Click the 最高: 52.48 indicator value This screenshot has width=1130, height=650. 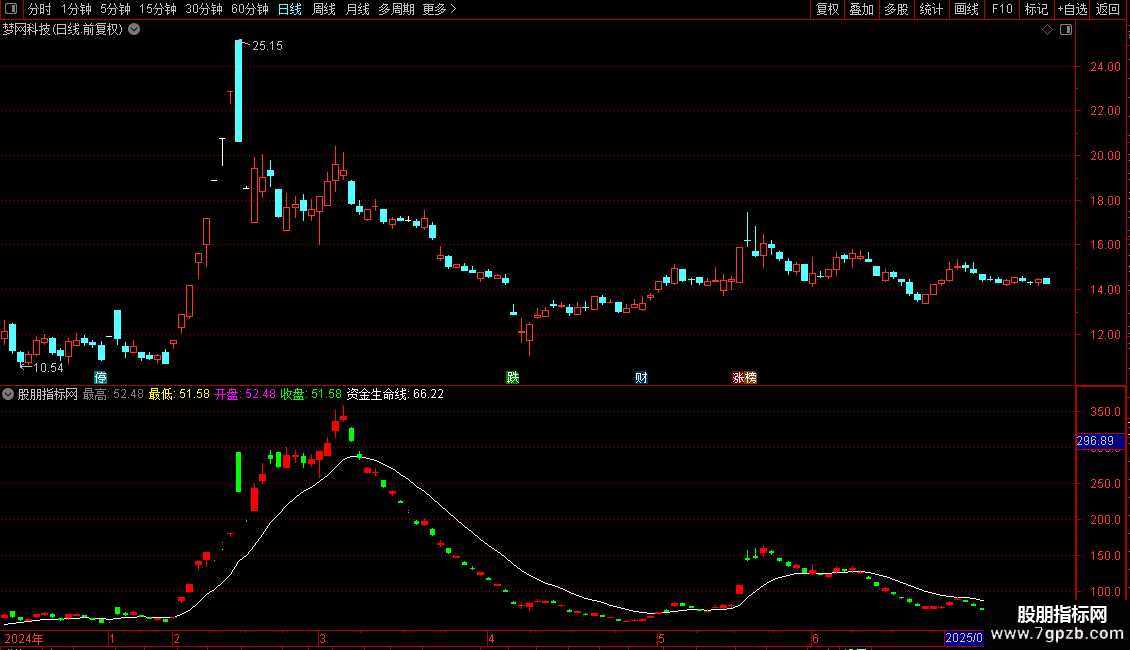click(x=113, y=394)
